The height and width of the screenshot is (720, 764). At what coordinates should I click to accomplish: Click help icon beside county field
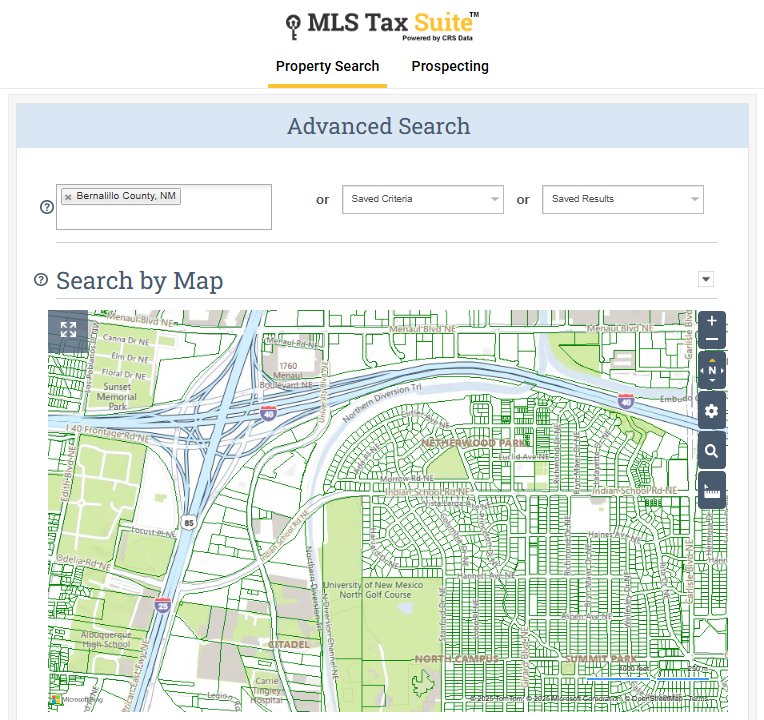pyautogui.click(x=46, y=207)
